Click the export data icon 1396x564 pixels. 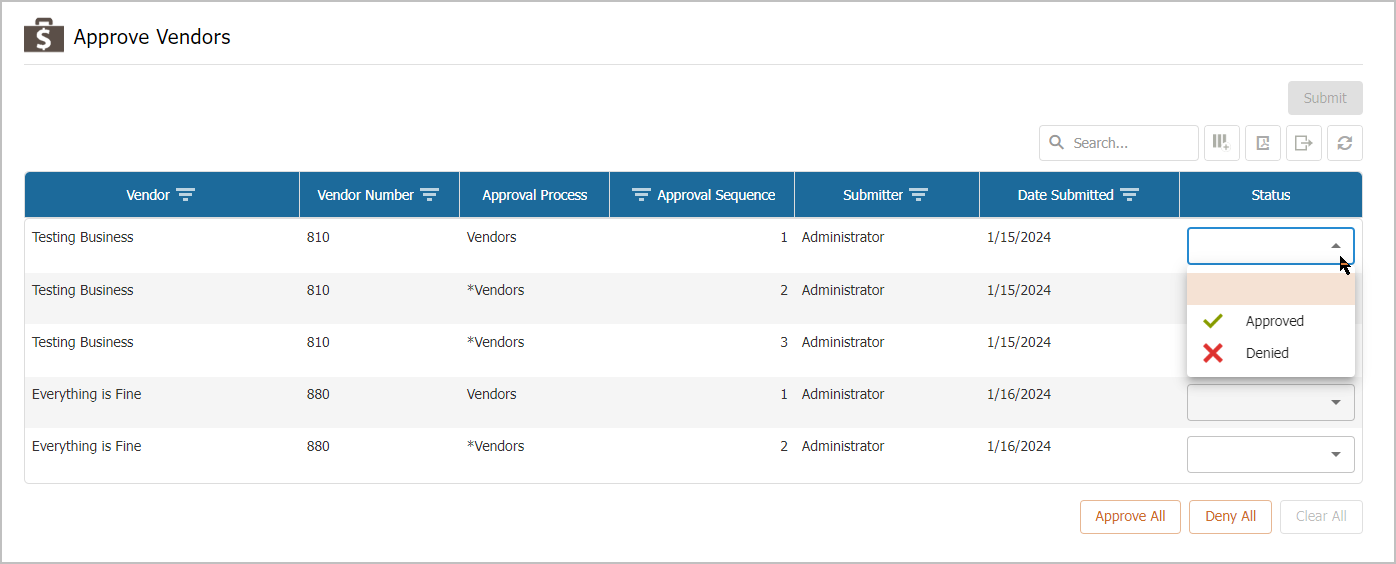(1304, 143)
